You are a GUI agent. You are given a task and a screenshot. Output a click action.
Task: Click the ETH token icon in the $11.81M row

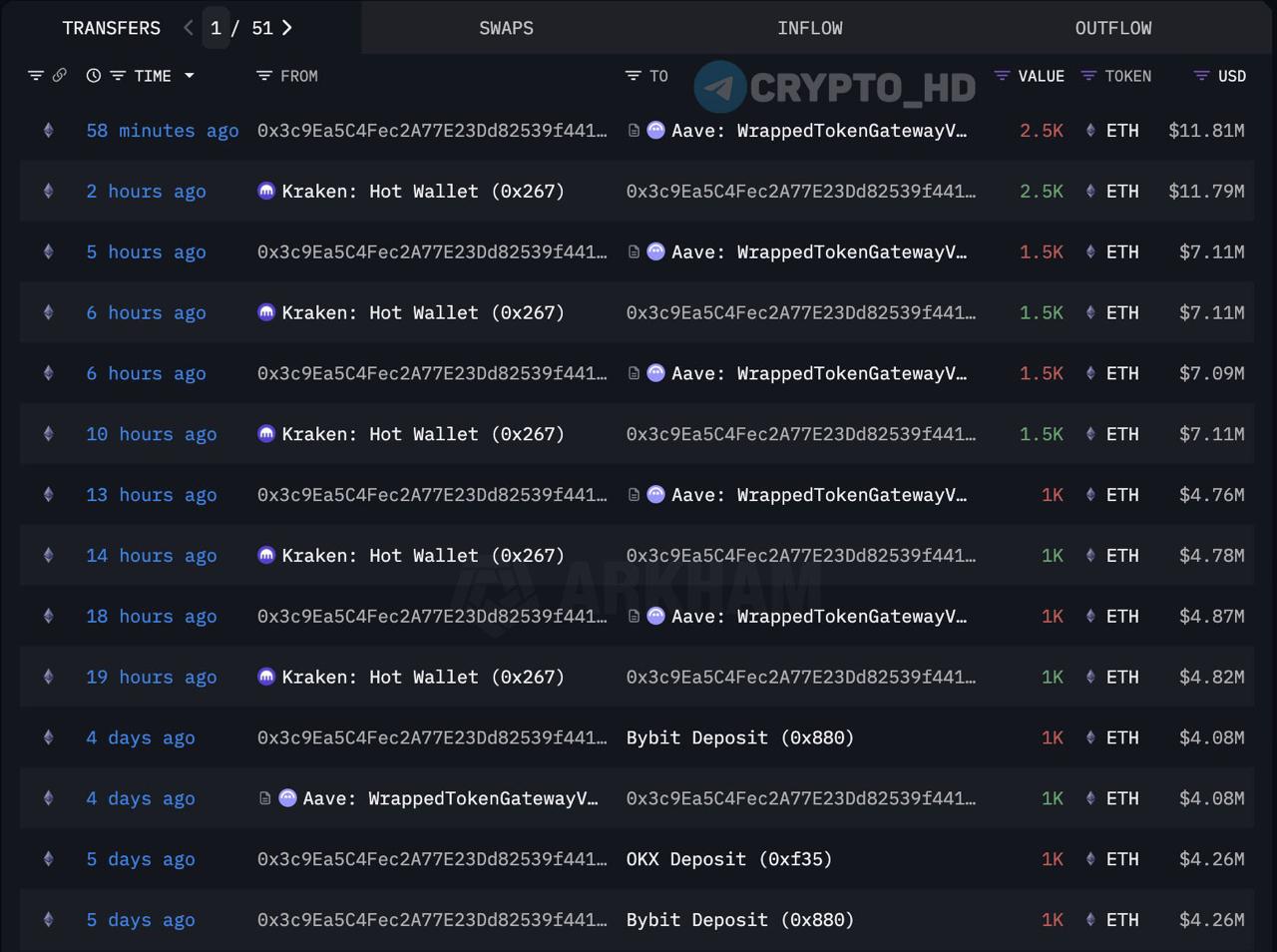(1090, 131)
